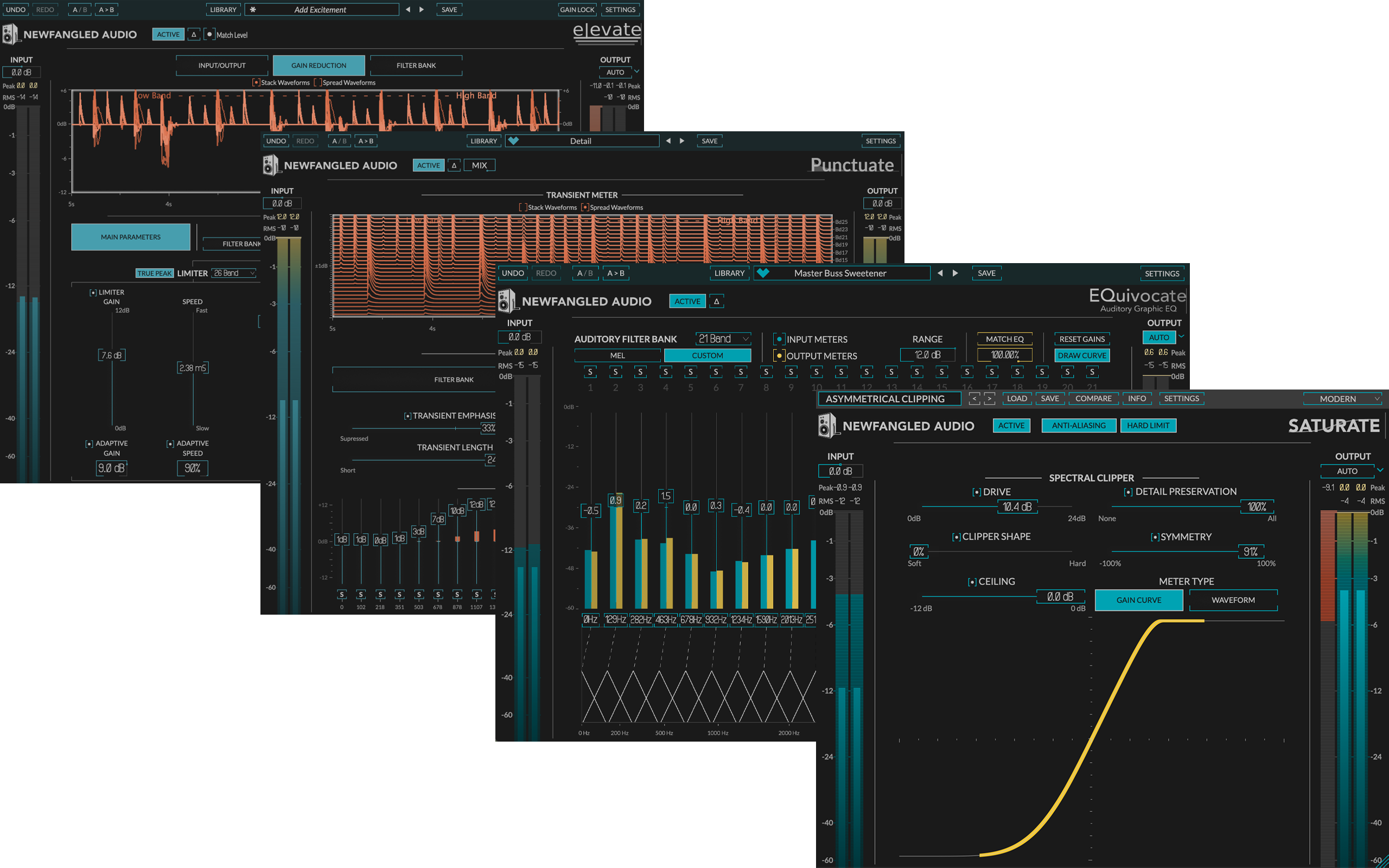This screenshot has width=1389, height=868.
Task: Solo the 0 Hz band in Punctuate
Action: 341,595
